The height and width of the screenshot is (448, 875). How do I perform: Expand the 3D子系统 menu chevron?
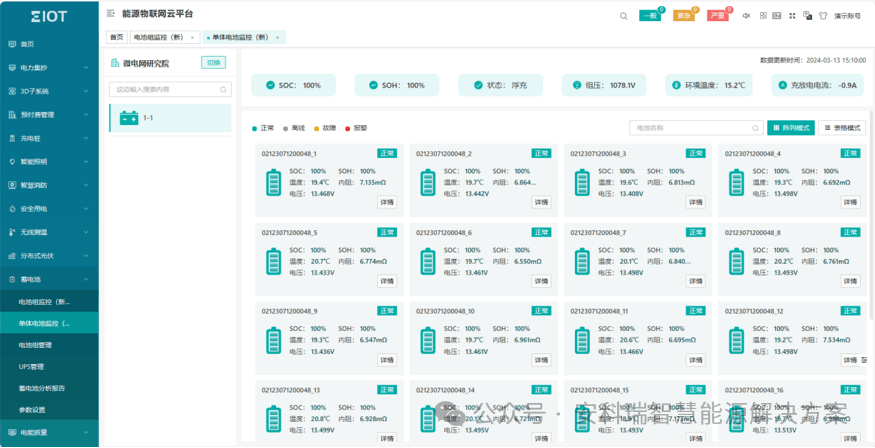pos(86,91)
